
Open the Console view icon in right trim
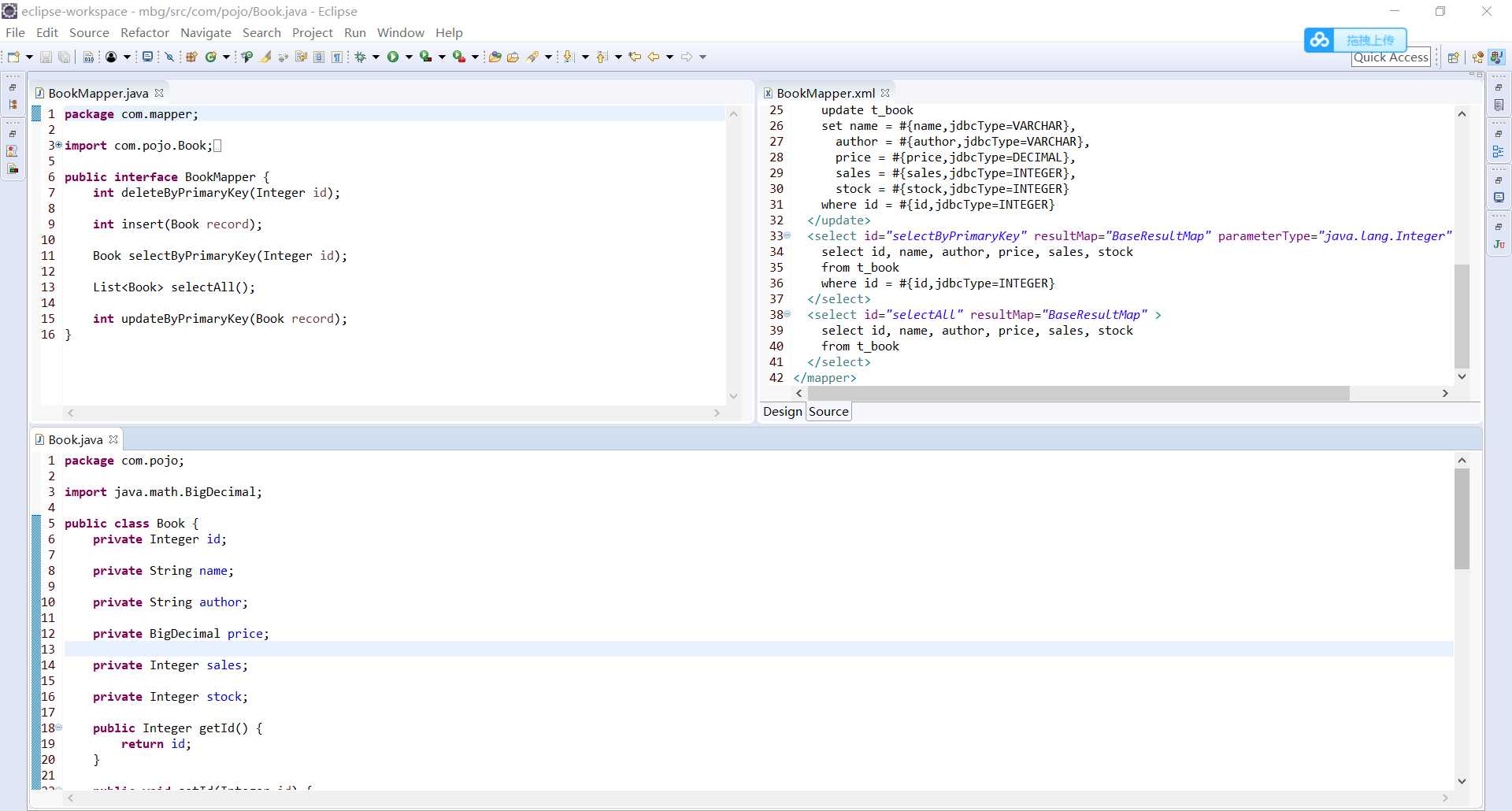point(1499,198)
